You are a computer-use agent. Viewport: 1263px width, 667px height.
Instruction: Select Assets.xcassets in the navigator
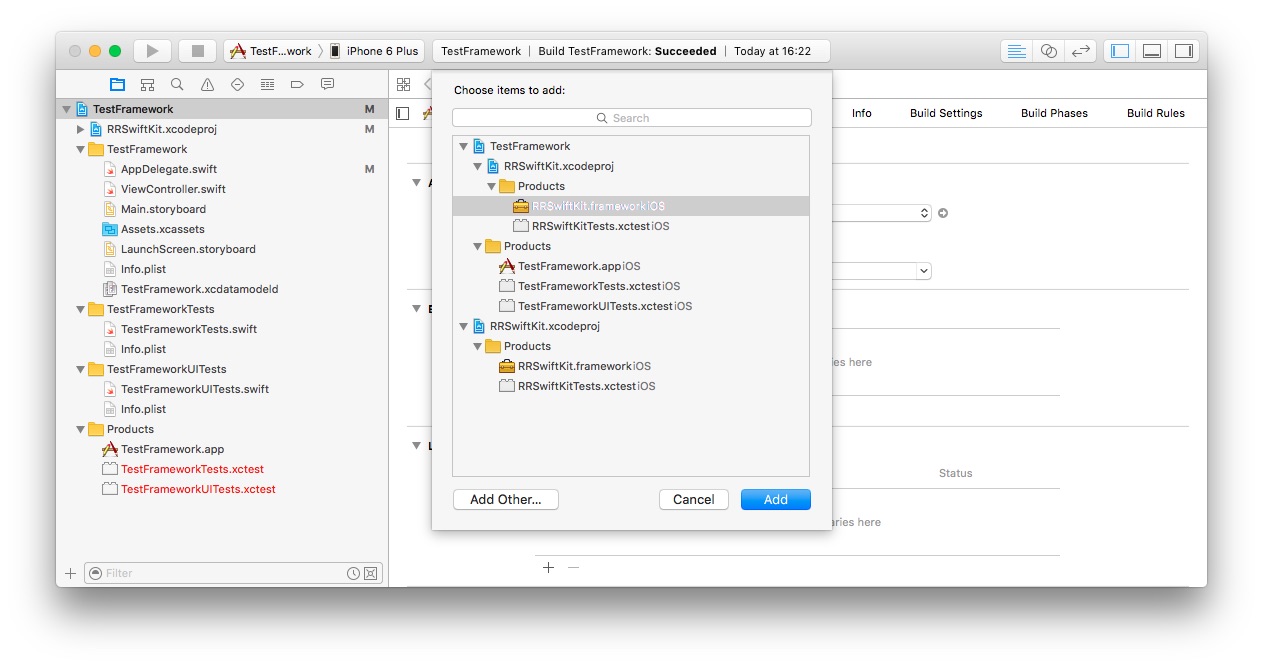(x=162, y=229)
